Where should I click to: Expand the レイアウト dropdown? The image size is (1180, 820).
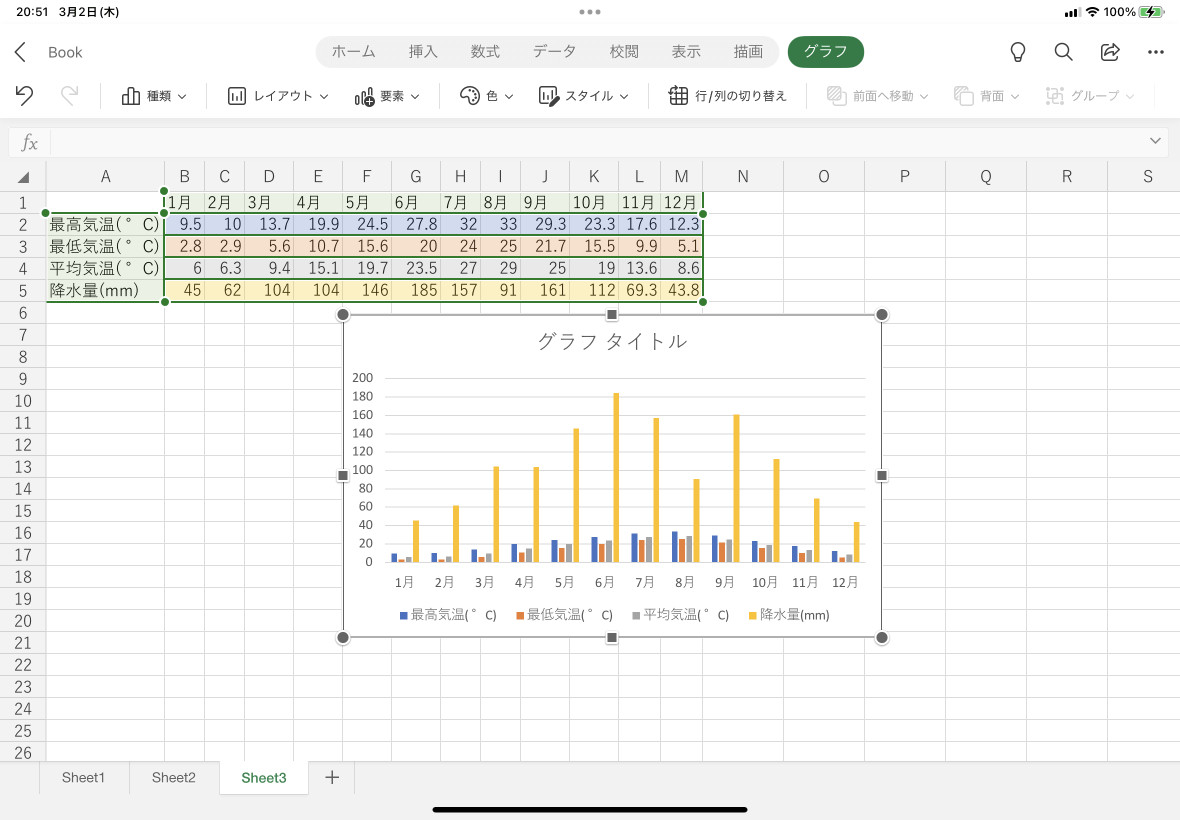(278, 96)
